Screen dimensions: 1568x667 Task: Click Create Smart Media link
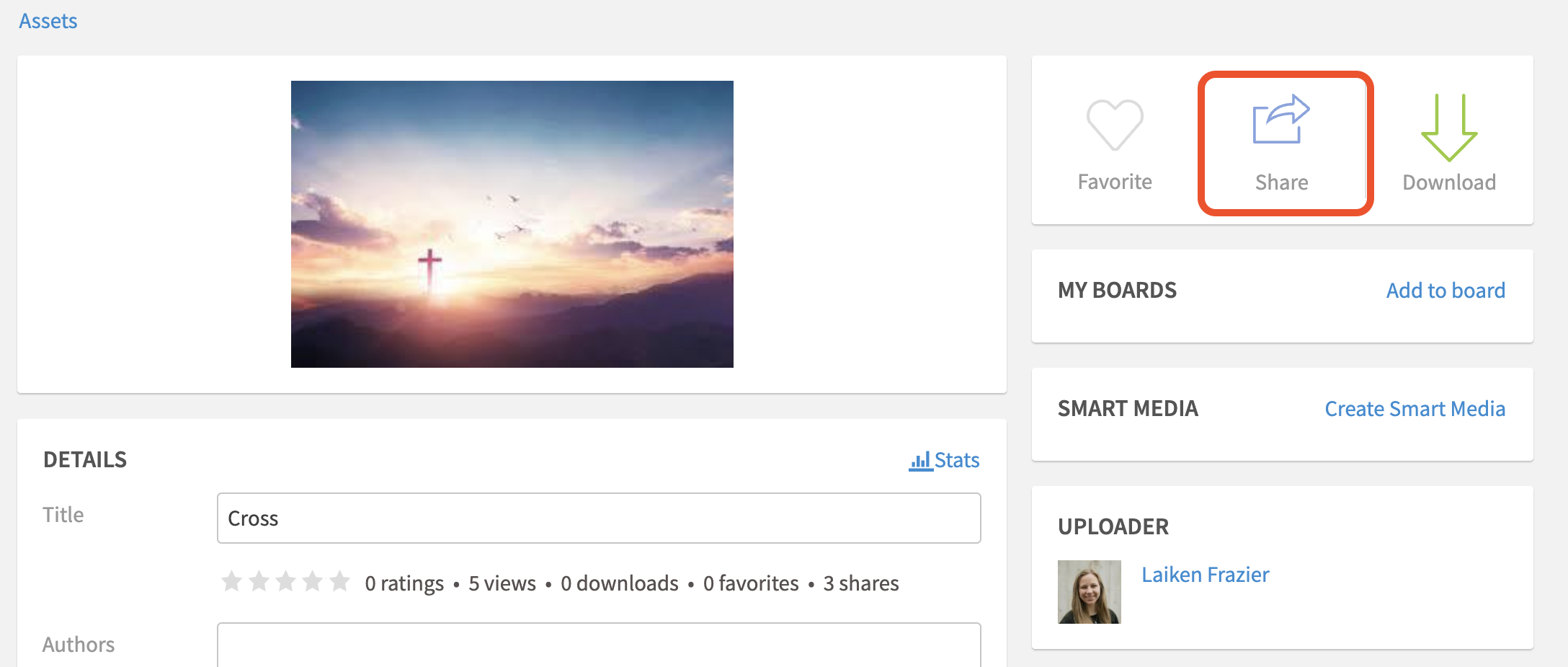(x=1415, y=409)
